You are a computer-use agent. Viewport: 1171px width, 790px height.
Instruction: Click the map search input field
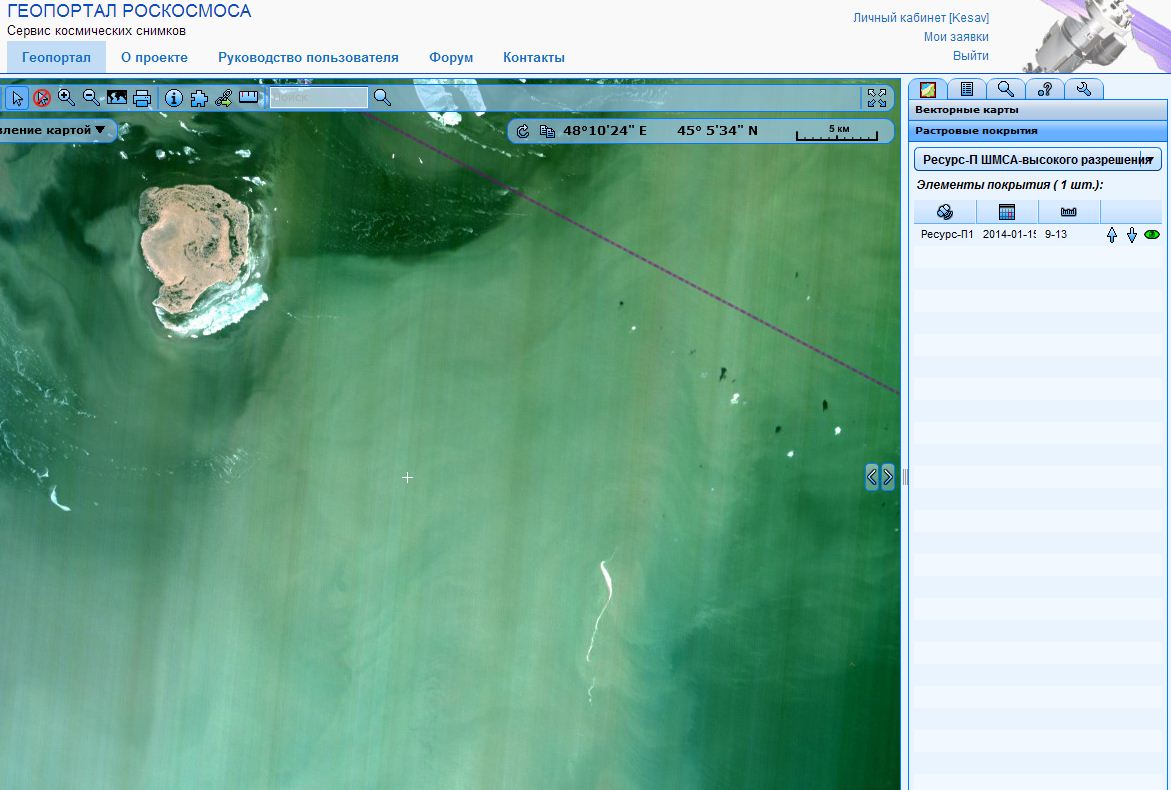(x=319, y=98)
